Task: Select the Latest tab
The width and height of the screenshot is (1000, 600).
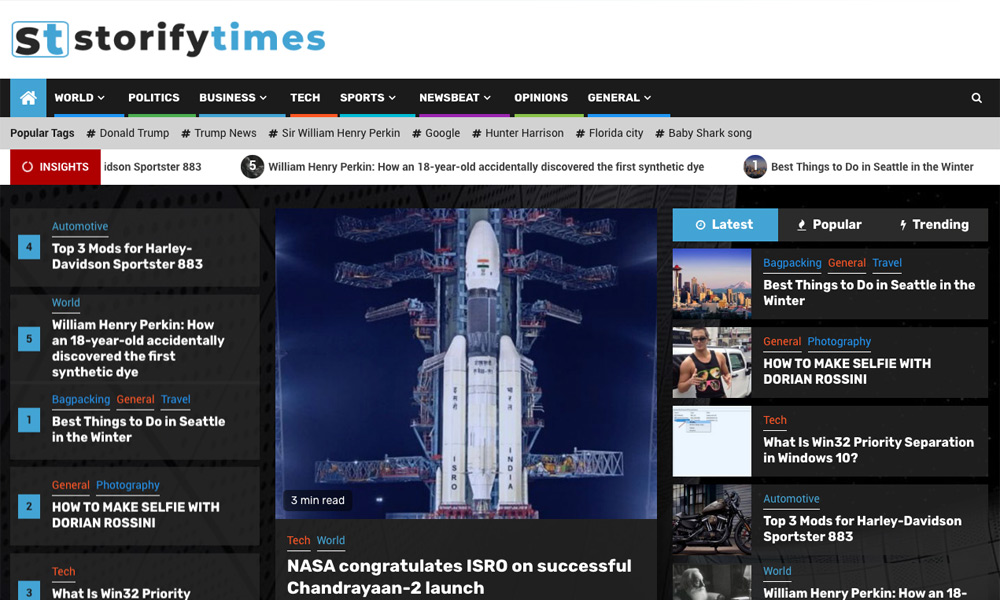Action: (x=724, y=225)
